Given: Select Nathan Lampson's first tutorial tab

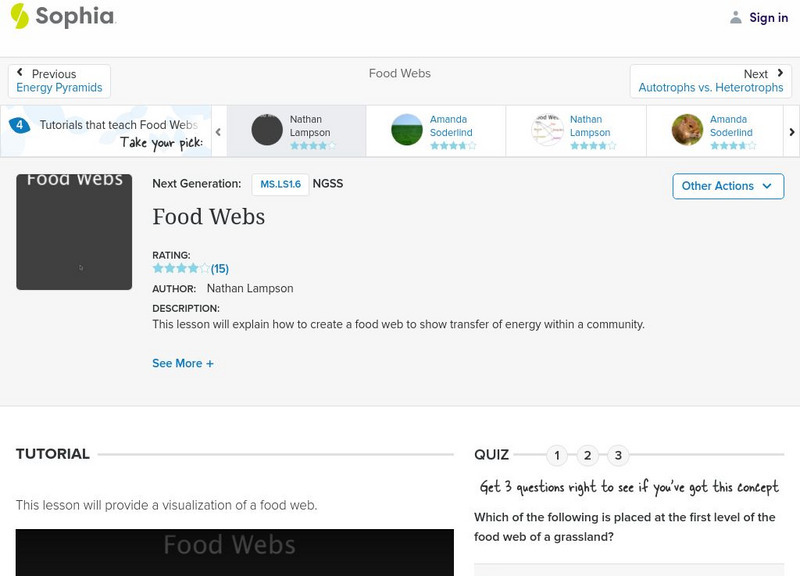Looking at the screenshot, I should point(296,131).
